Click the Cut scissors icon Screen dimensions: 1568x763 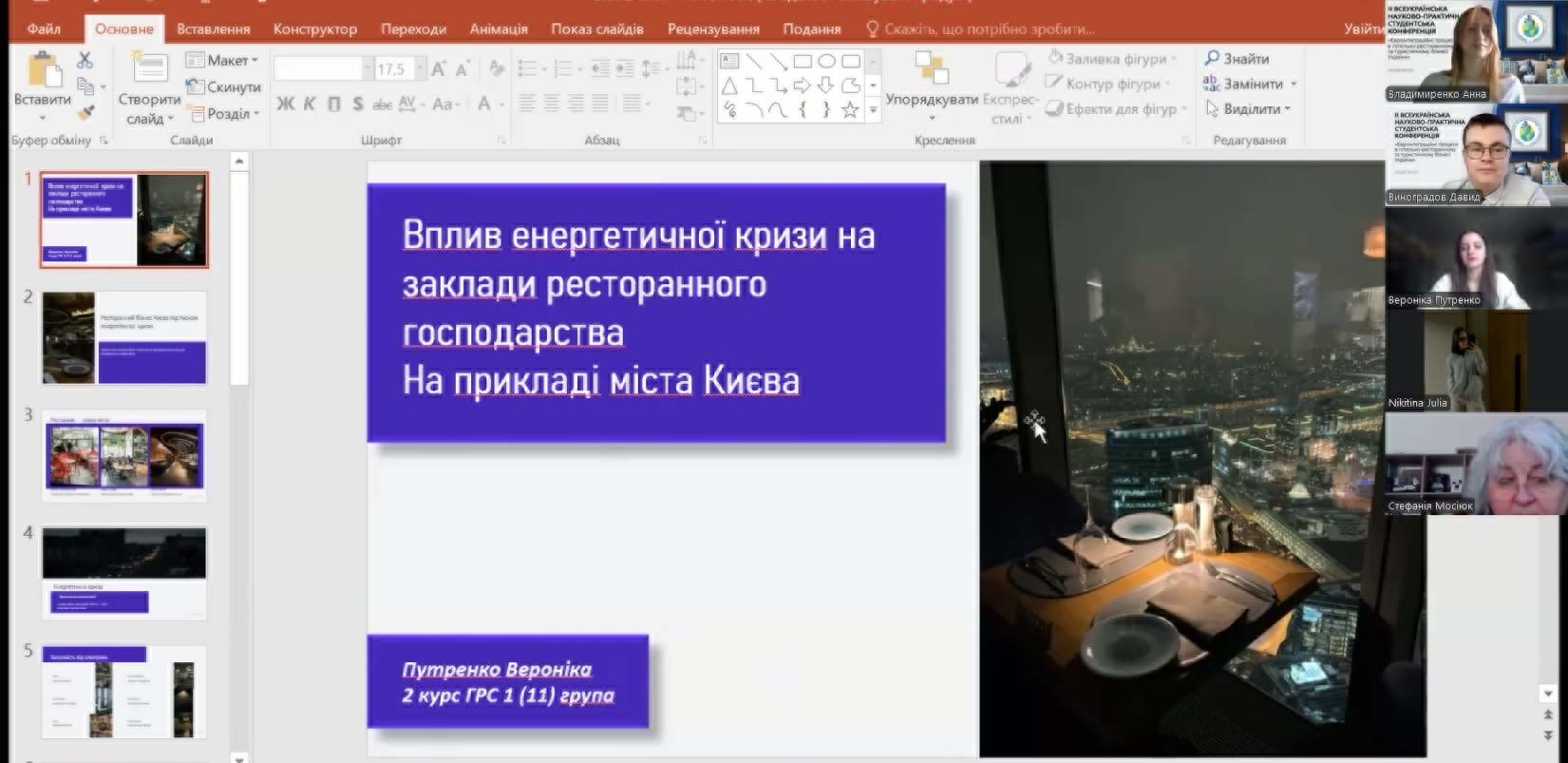point(85,60)
